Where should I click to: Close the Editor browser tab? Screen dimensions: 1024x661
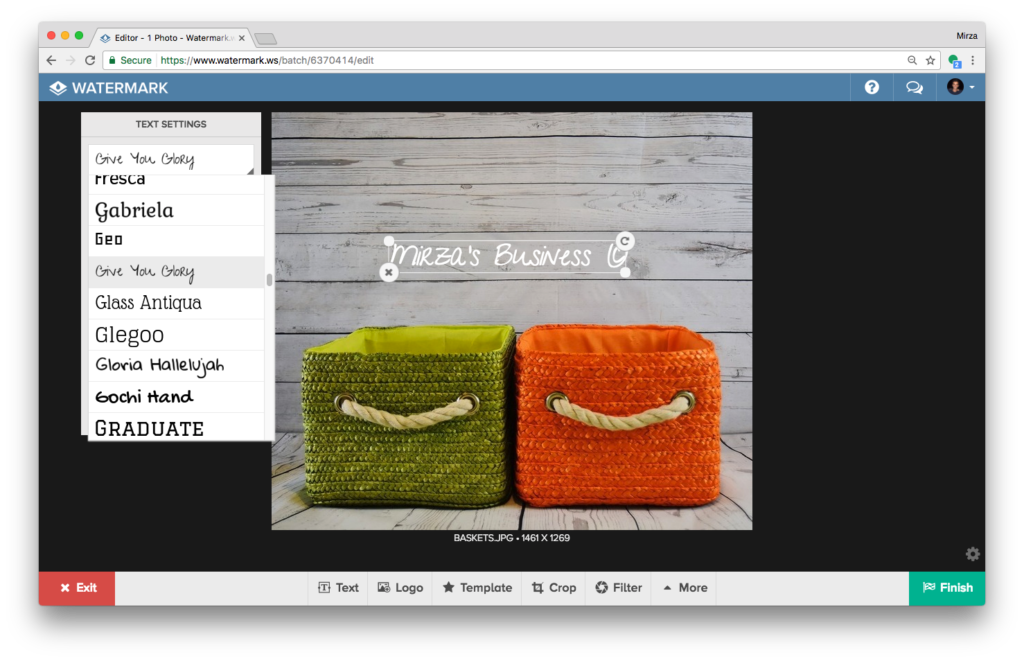click(x=242, y=38)
